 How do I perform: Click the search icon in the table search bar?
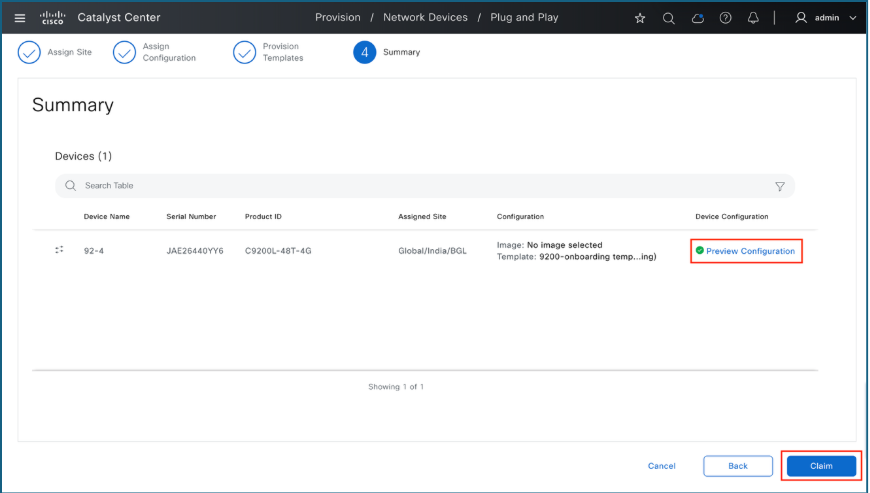coord(70,186)
